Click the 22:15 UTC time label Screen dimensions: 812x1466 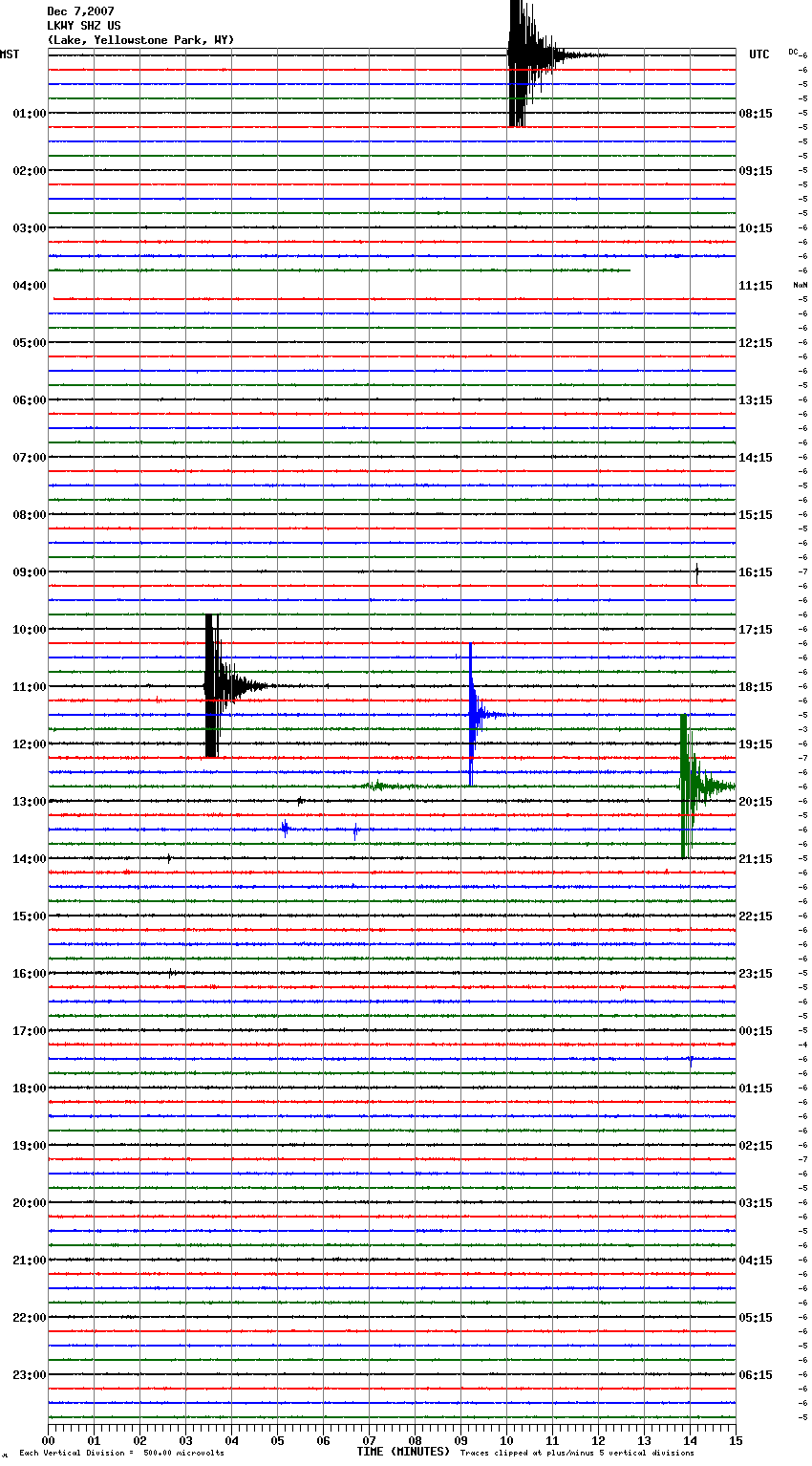(x=756, y=916)
